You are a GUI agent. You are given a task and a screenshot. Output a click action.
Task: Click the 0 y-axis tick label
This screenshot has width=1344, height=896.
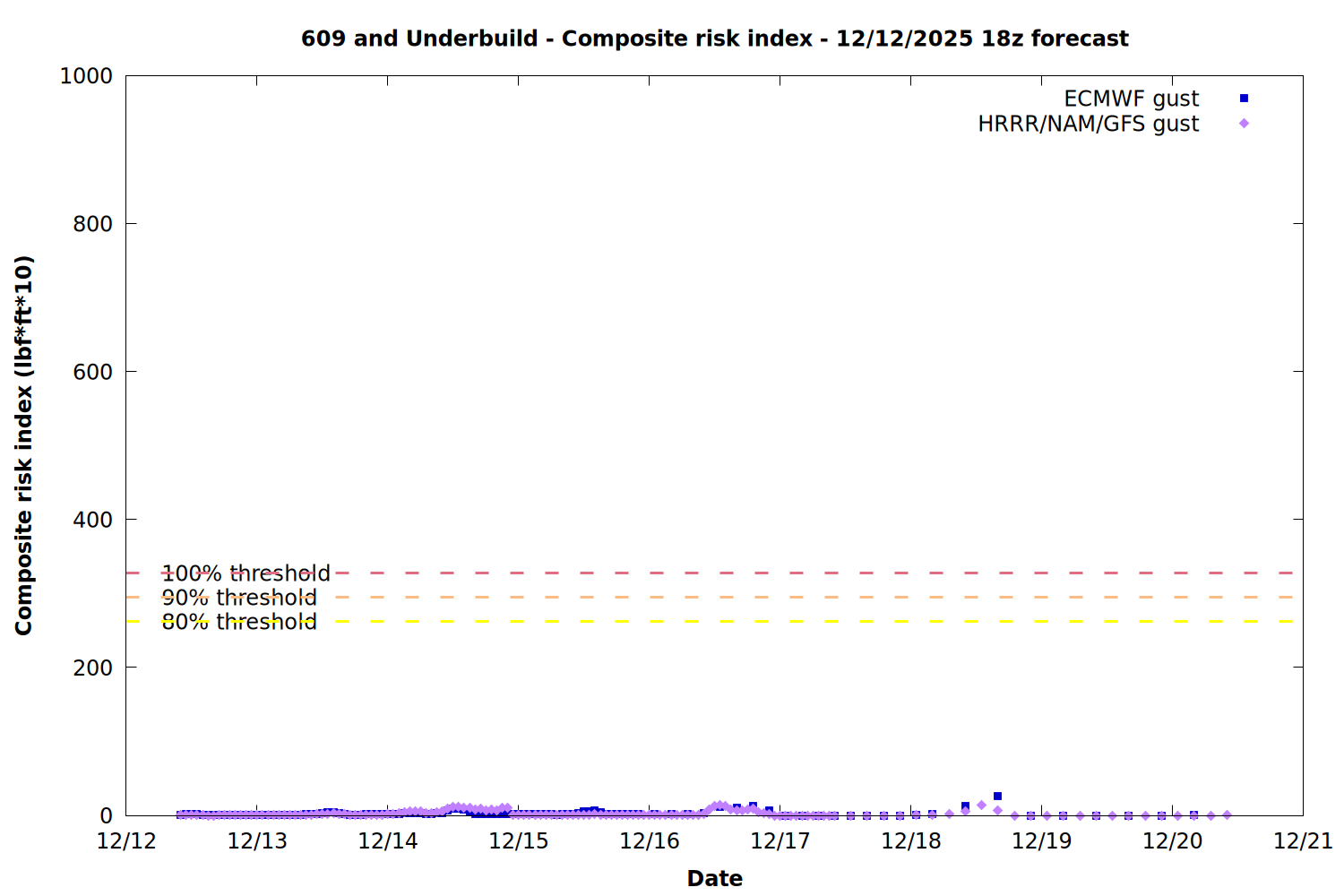[107, 815]
